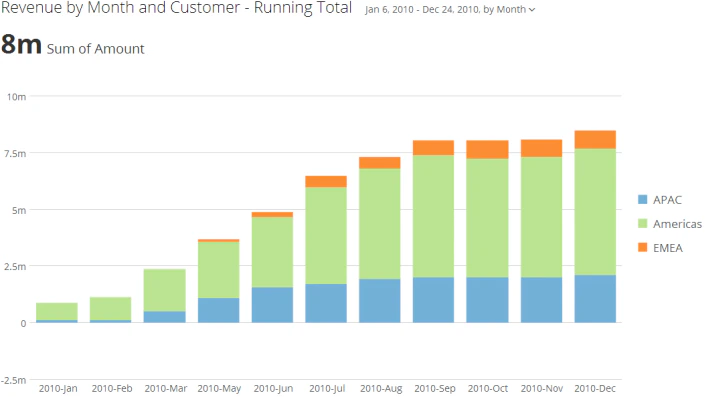Select the 2010-Aug EMEA orange bar segment
Image resolution: width=708 pixels, height=397 pixels.
380,163
